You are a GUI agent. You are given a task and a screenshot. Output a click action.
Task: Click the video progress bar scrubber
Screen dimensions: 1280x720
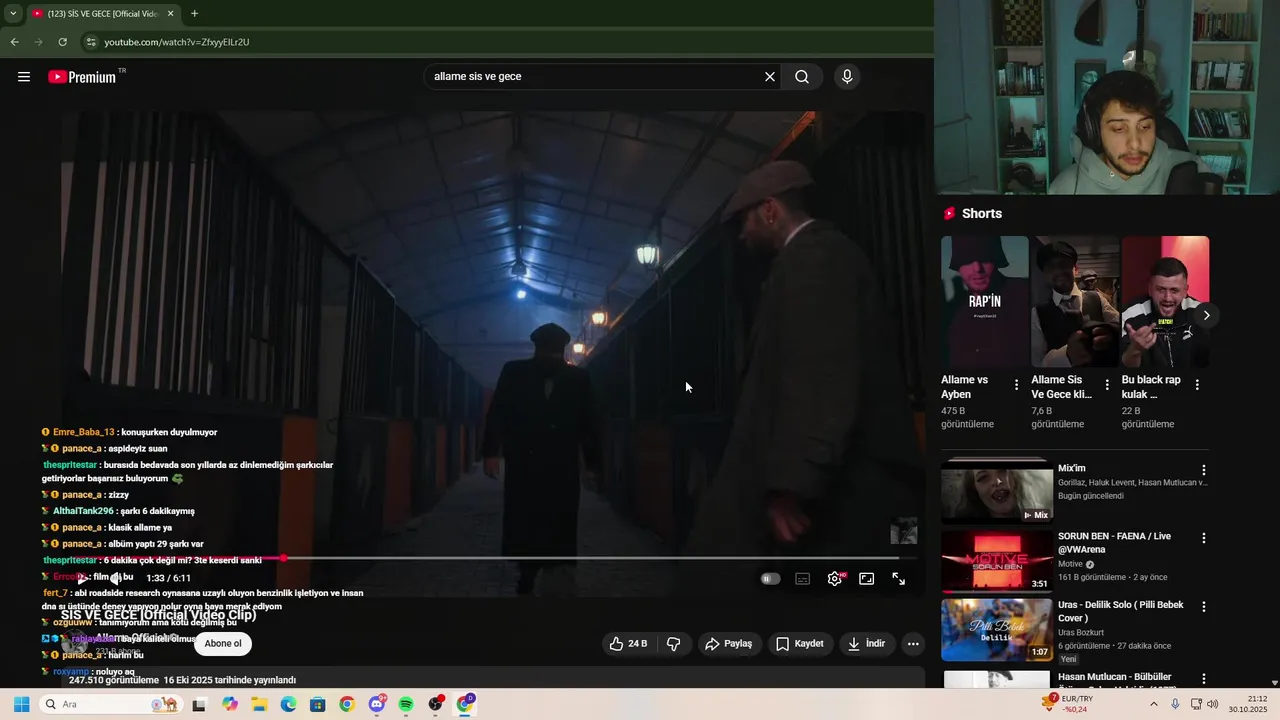(284, 558)
